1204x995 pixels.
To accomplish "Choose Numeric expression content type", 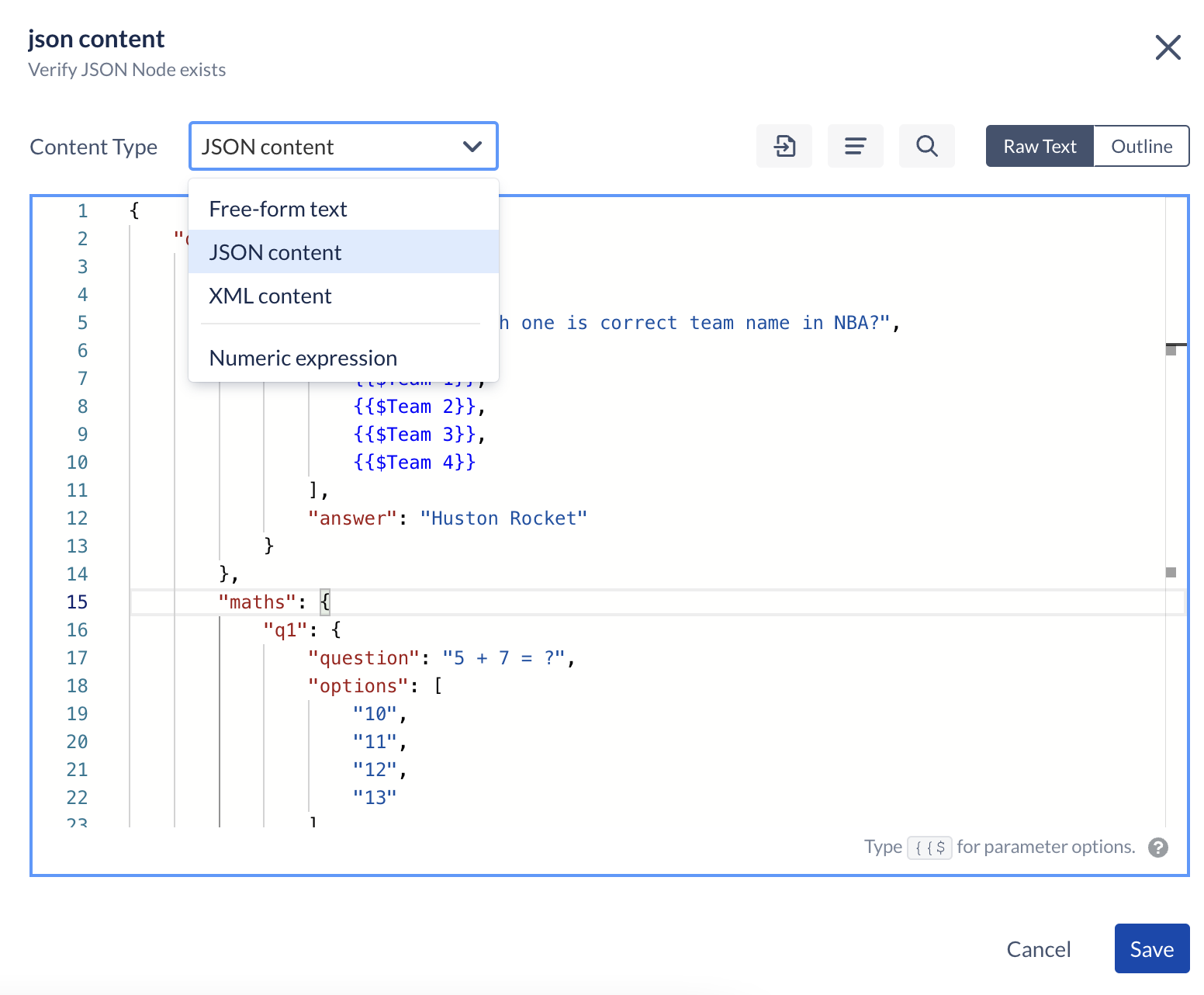I will point(303,357).
